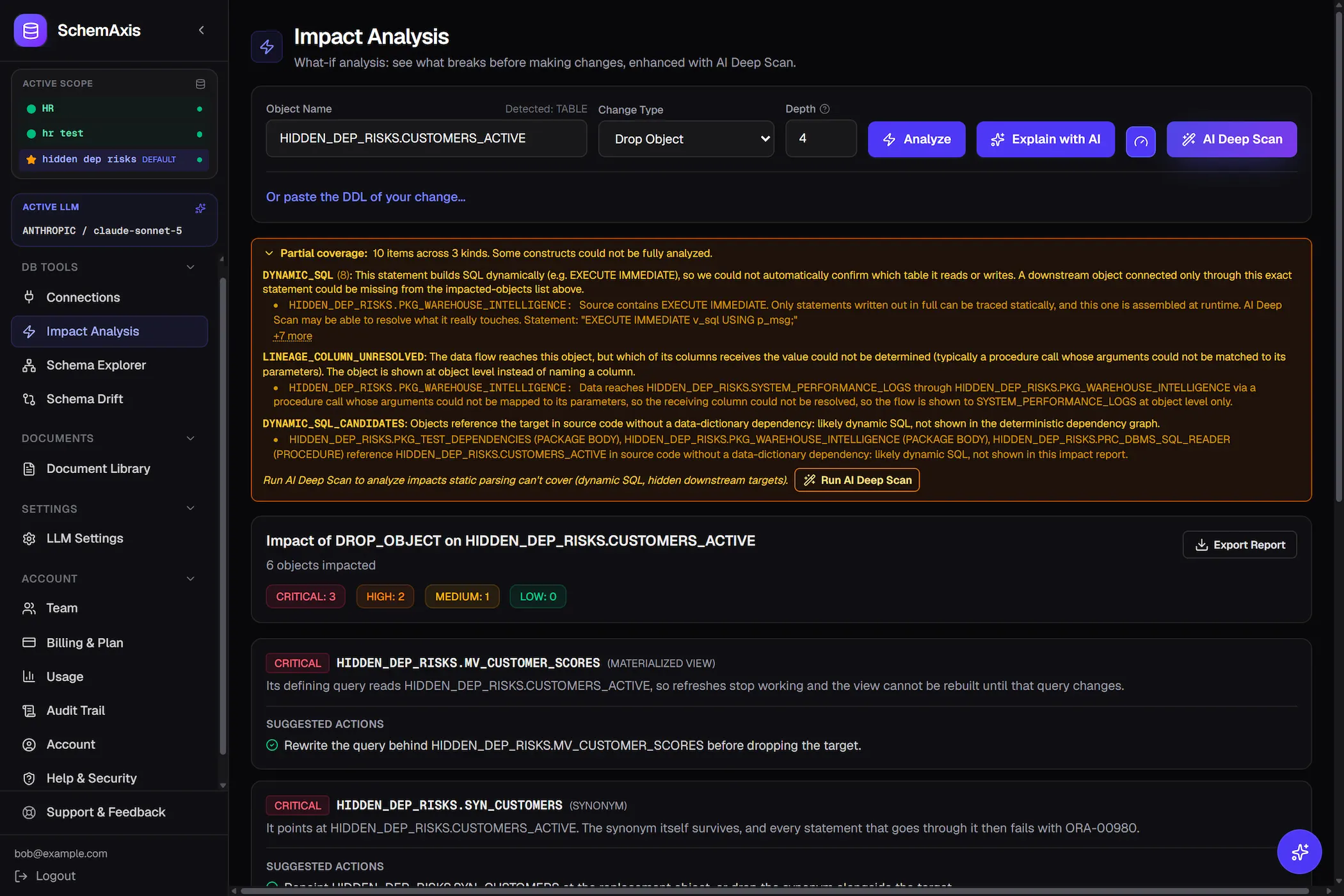Click the Depth help question-mark icon
This screenshot has width=1344, height=896.
point(824,109)
